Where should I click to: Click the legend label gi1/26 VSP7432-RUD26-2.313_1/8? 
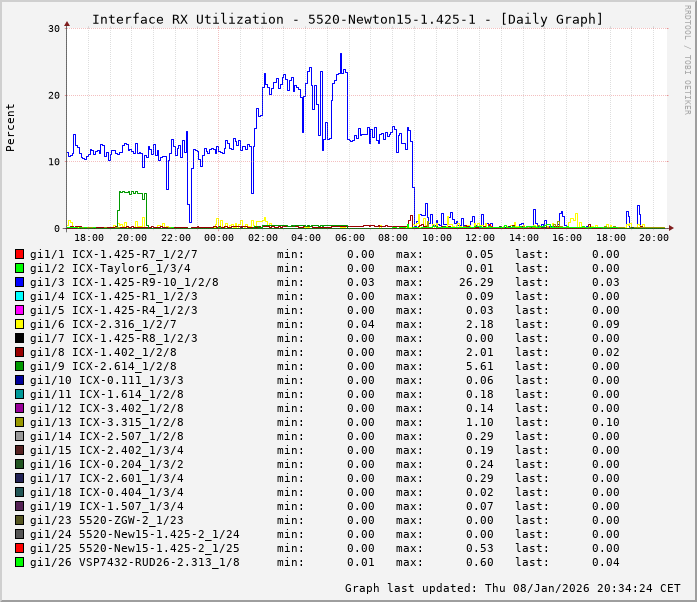pyautogui.click(x=135, y=562)
